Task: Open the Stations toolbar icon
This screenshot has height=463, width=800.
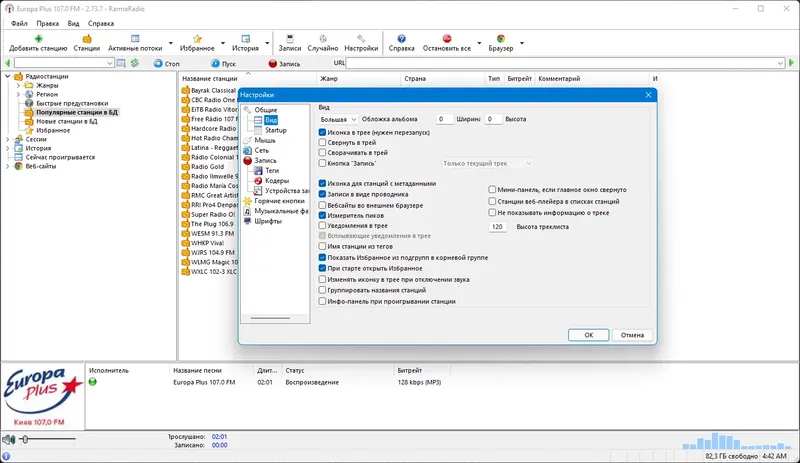Action: pos(87,39)
